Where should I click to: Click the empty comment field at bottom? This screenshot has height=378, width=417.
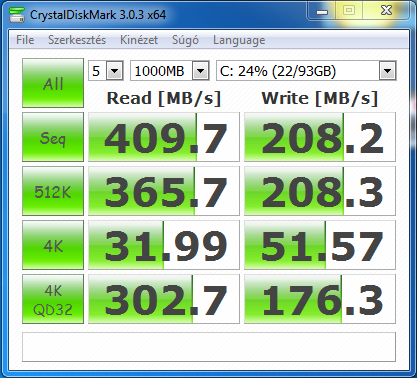(x=209, y=347)
